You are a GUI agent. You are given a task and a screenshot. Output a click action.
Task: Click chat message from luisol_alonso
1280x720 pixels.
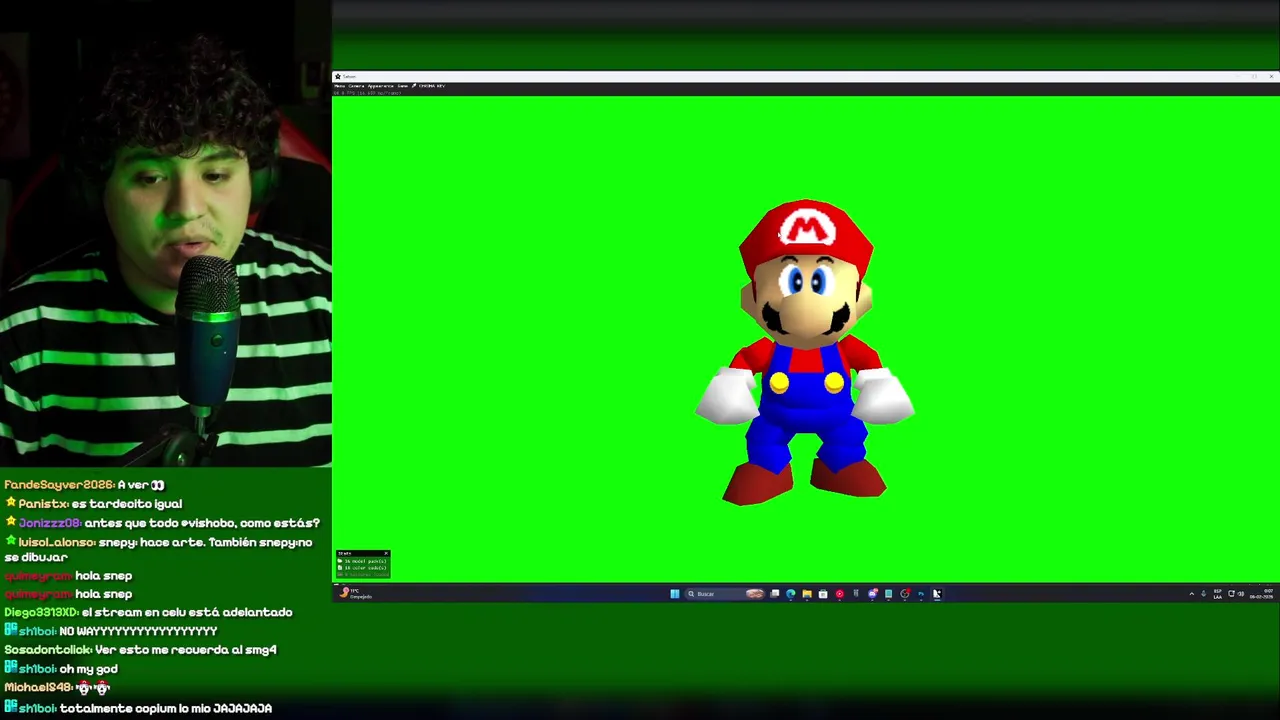coord(158,550)
